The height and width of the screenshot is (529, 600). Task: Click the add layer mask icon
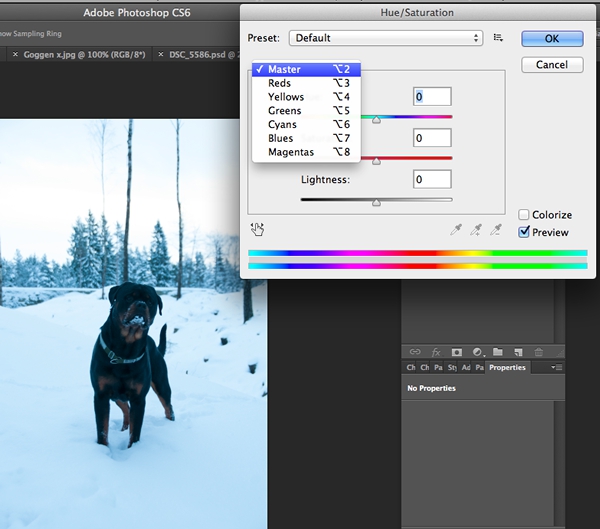click(x=456, y=352)
